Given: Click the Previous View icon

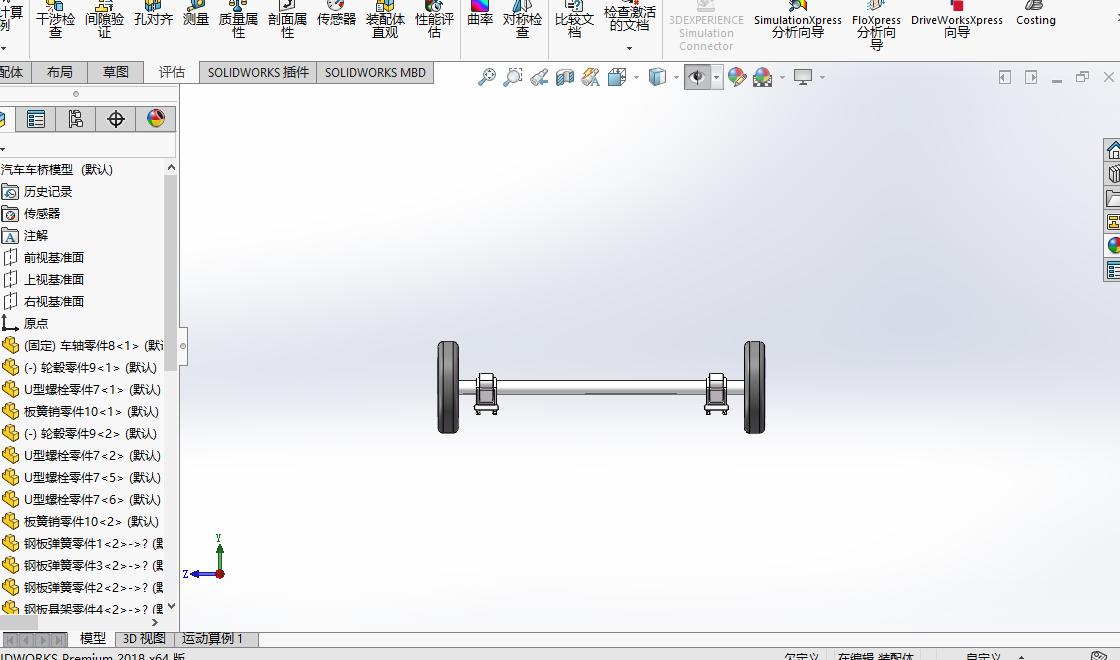Looking at the screenshot, I should point(539,76).
